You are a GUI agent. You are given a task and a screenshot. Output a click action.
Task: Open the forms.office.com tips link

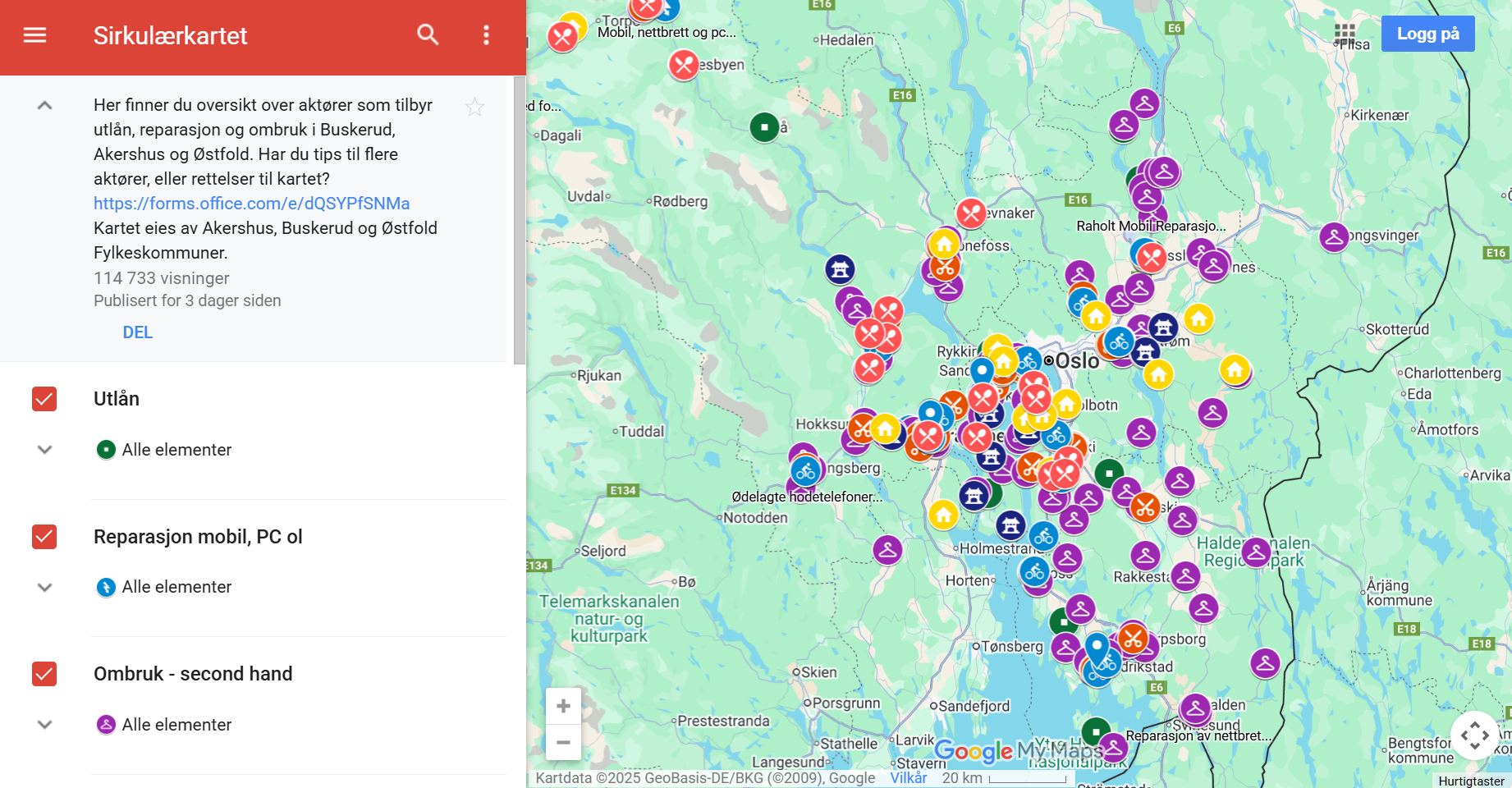[251, 204]
